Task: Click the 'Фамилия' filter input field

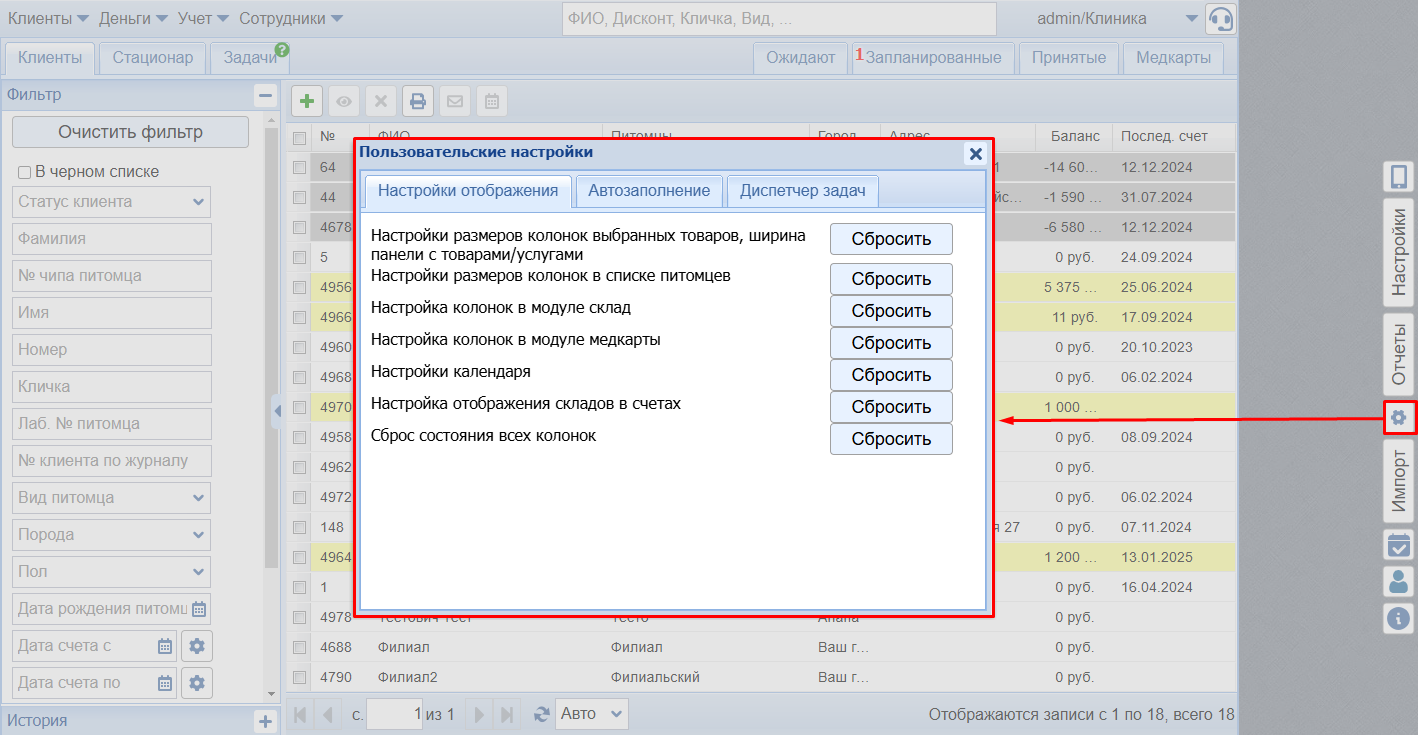Action: tap(112, 239)
